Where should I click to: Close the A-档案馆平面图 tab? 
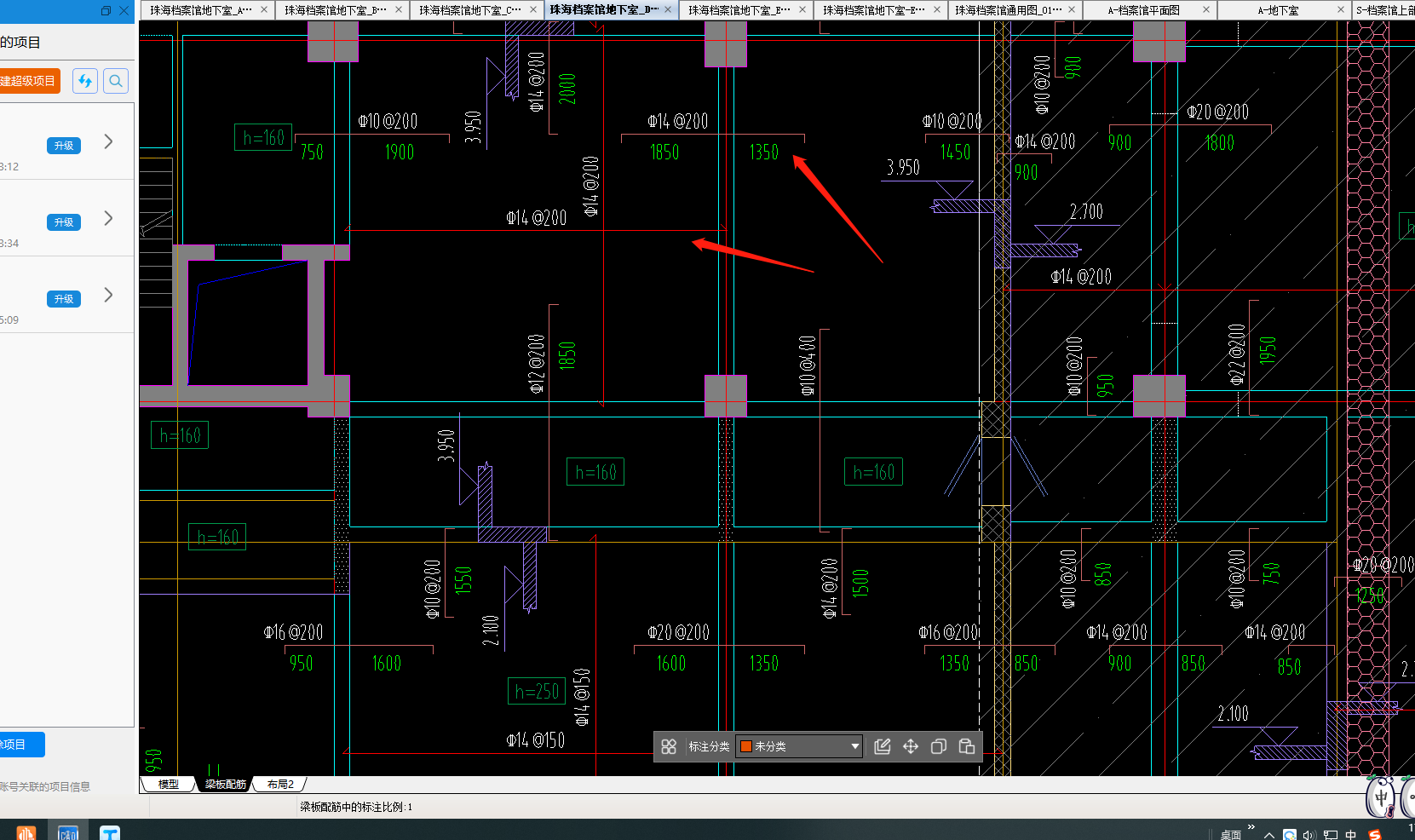click(1206, 9)
